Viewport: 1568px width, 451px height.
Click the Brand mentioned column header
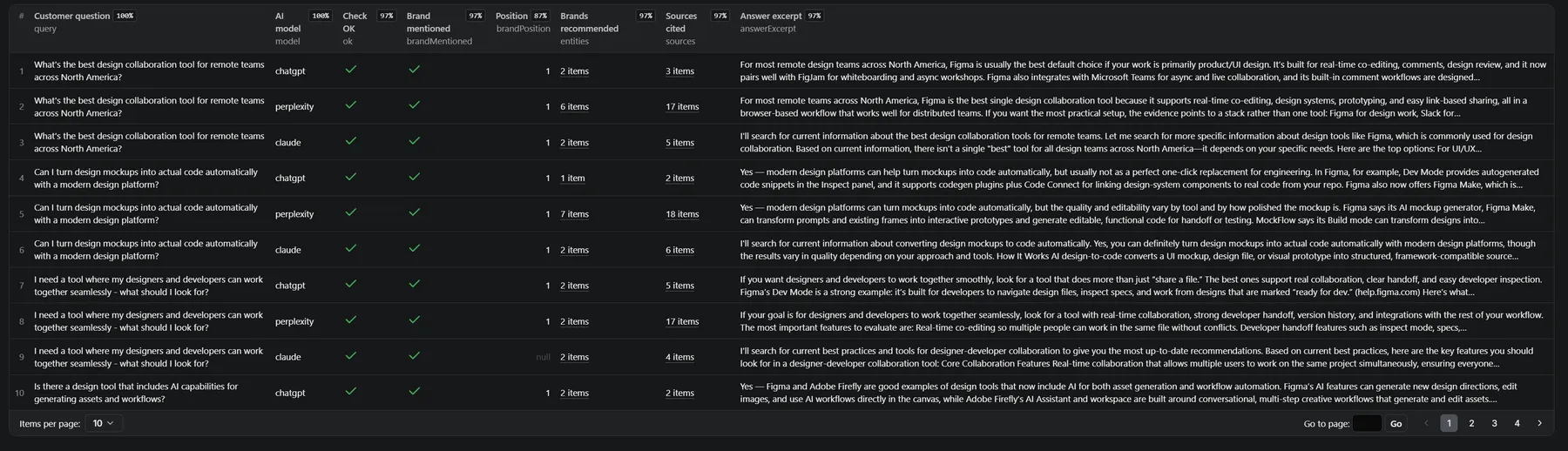(429, 22)
